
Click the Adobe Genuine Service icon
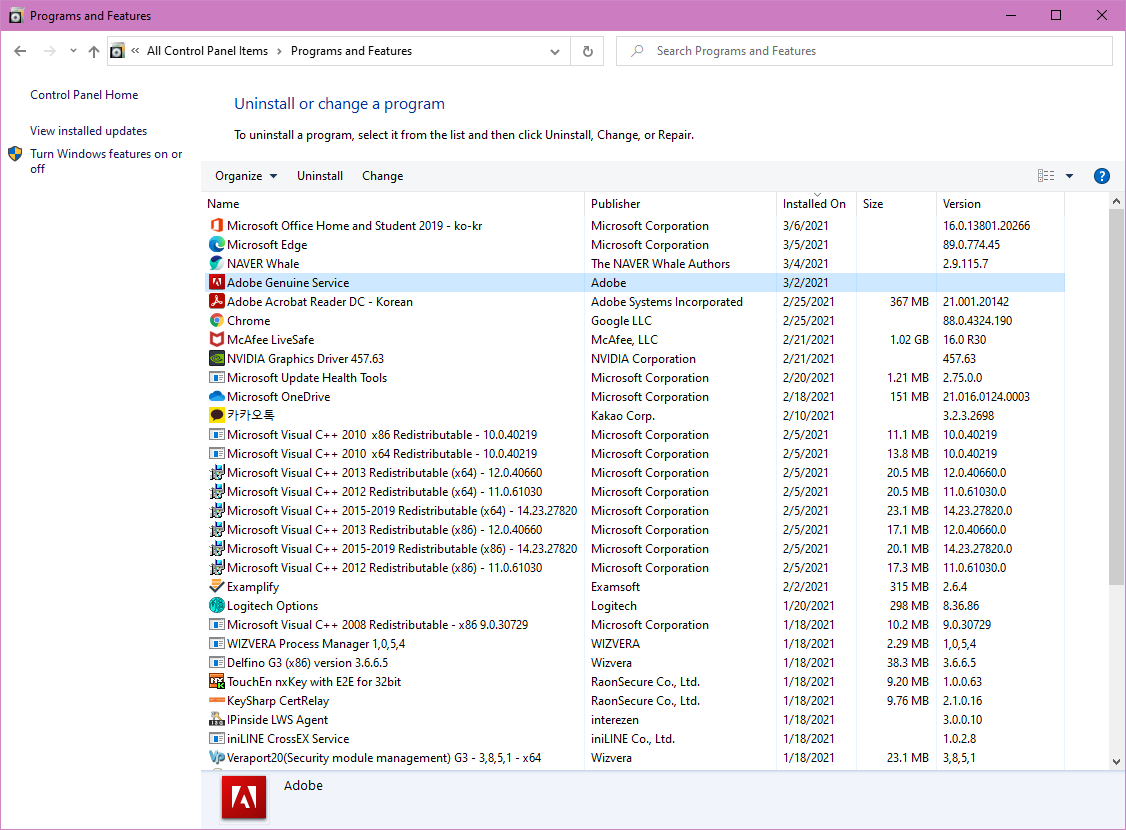point(216,283)
